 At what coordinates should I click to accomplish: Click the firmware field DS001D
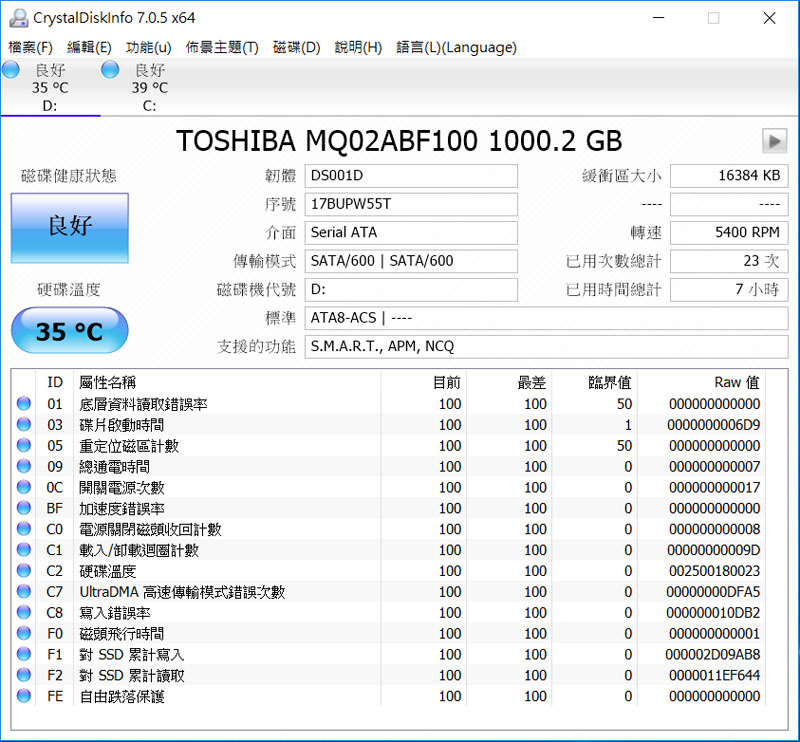coord(411,176)
